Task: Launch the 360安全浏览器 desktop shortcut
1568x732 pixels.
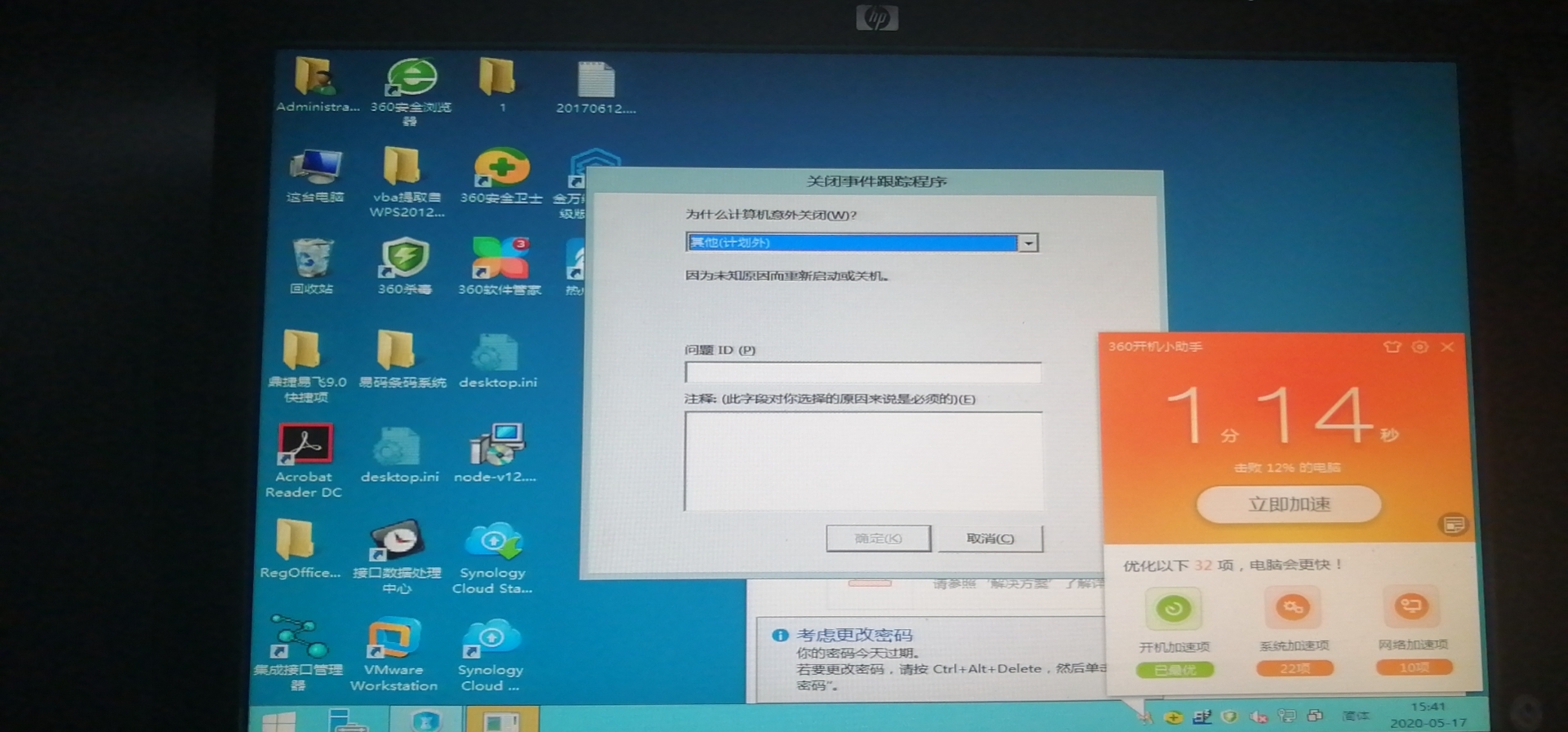Action: coord(411,91)
